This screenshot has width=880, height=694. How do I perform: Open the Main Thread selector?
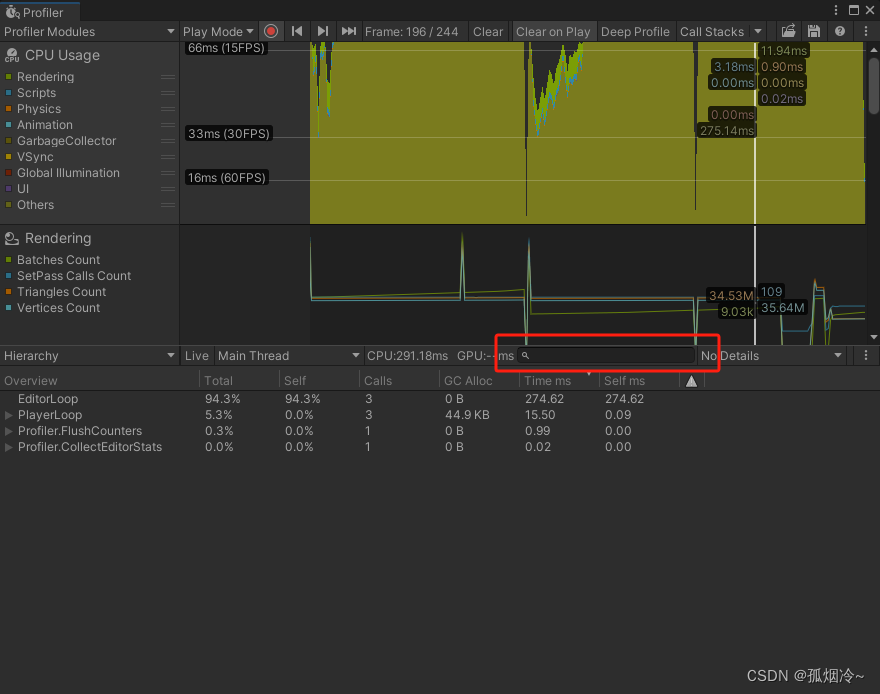pyautogui.click(x=288, y=355)
